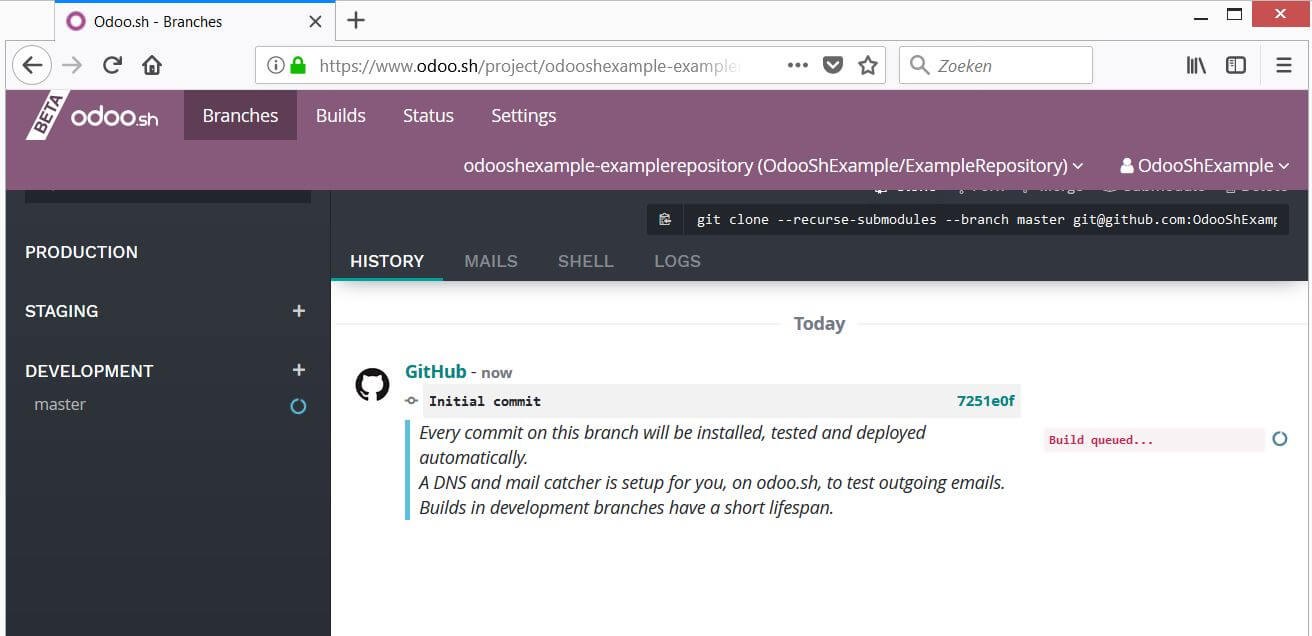The height and width of the screenshot is (636, 1312).
Task: Click the commit icon beside Initial commit
Action: (x=411, y=401)
